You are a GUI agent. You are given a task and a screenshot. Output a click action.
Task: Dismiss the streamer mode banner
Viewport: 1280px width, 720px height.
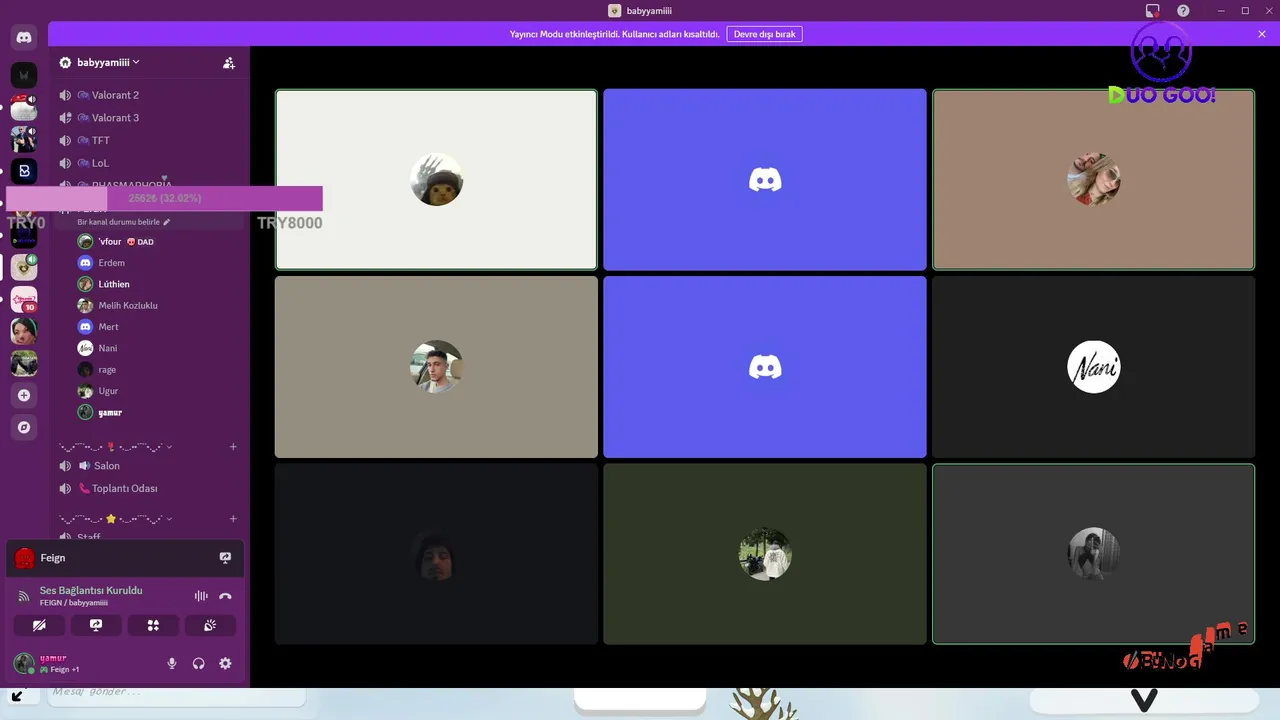pos(1262,34)
